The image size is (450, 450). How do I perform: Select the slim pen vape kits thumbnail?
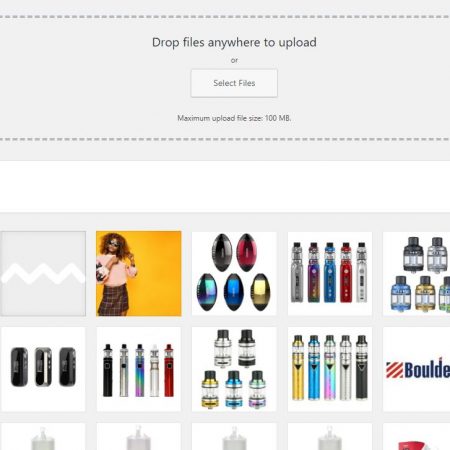[139, 369]
